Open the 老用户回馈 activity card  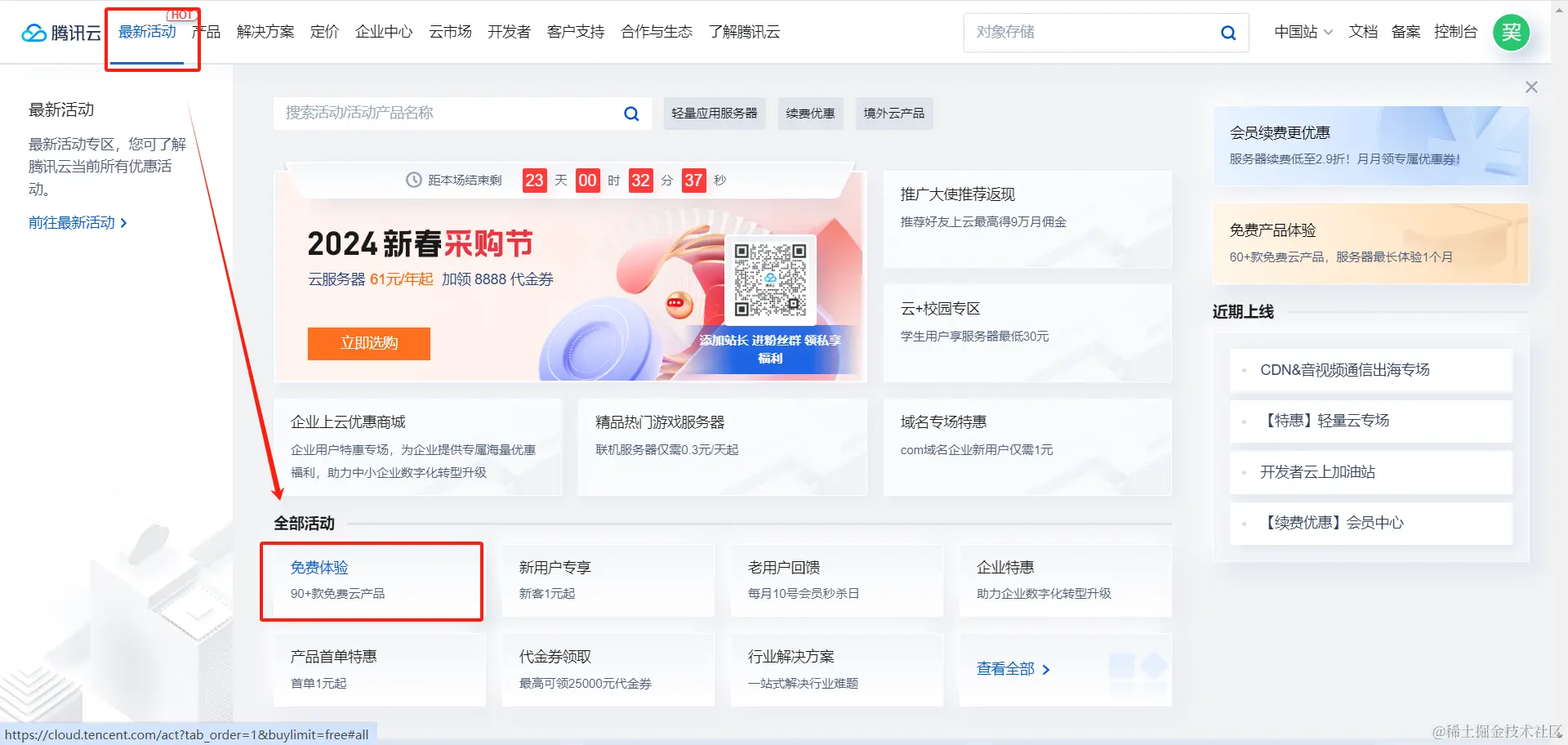point(837,581)
